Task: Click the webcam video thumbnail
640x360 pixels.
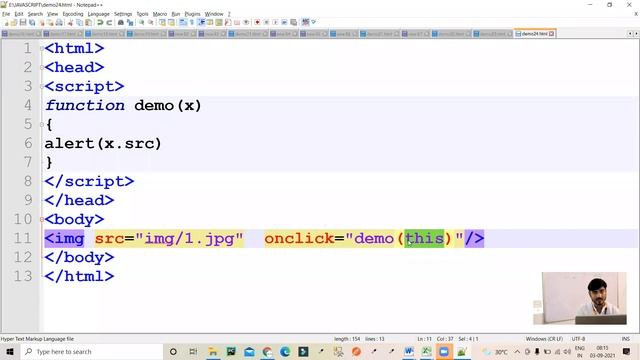Action: (580, 298)
